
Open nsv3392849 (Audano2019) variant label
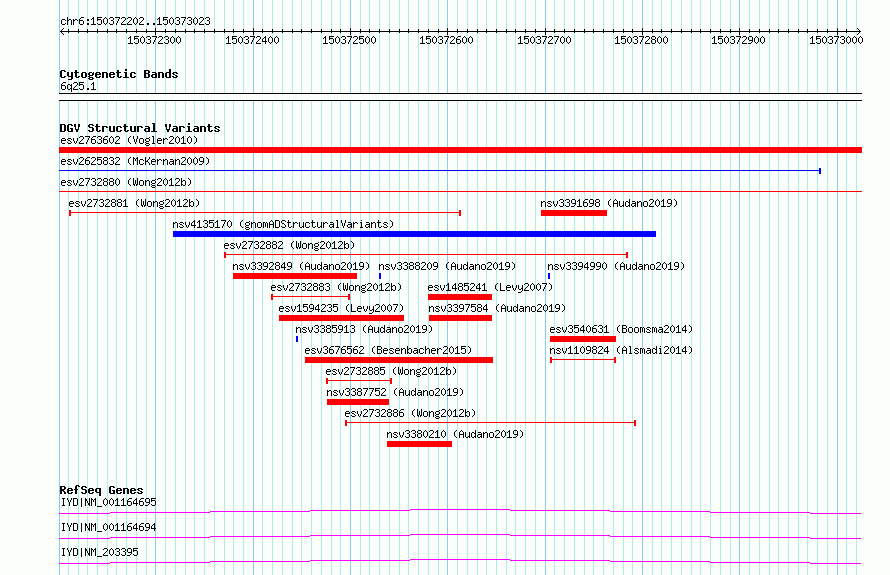click(x=301, y=266)
